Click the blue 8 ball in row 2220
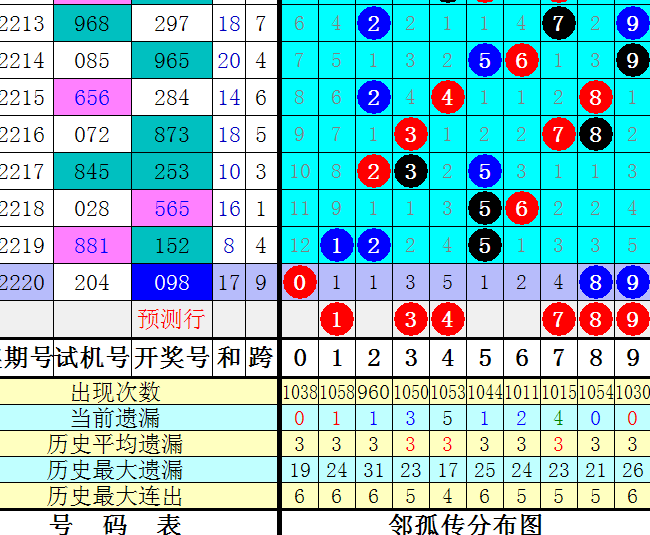Viewport: 650px width, 535px height. coord(595,282)
